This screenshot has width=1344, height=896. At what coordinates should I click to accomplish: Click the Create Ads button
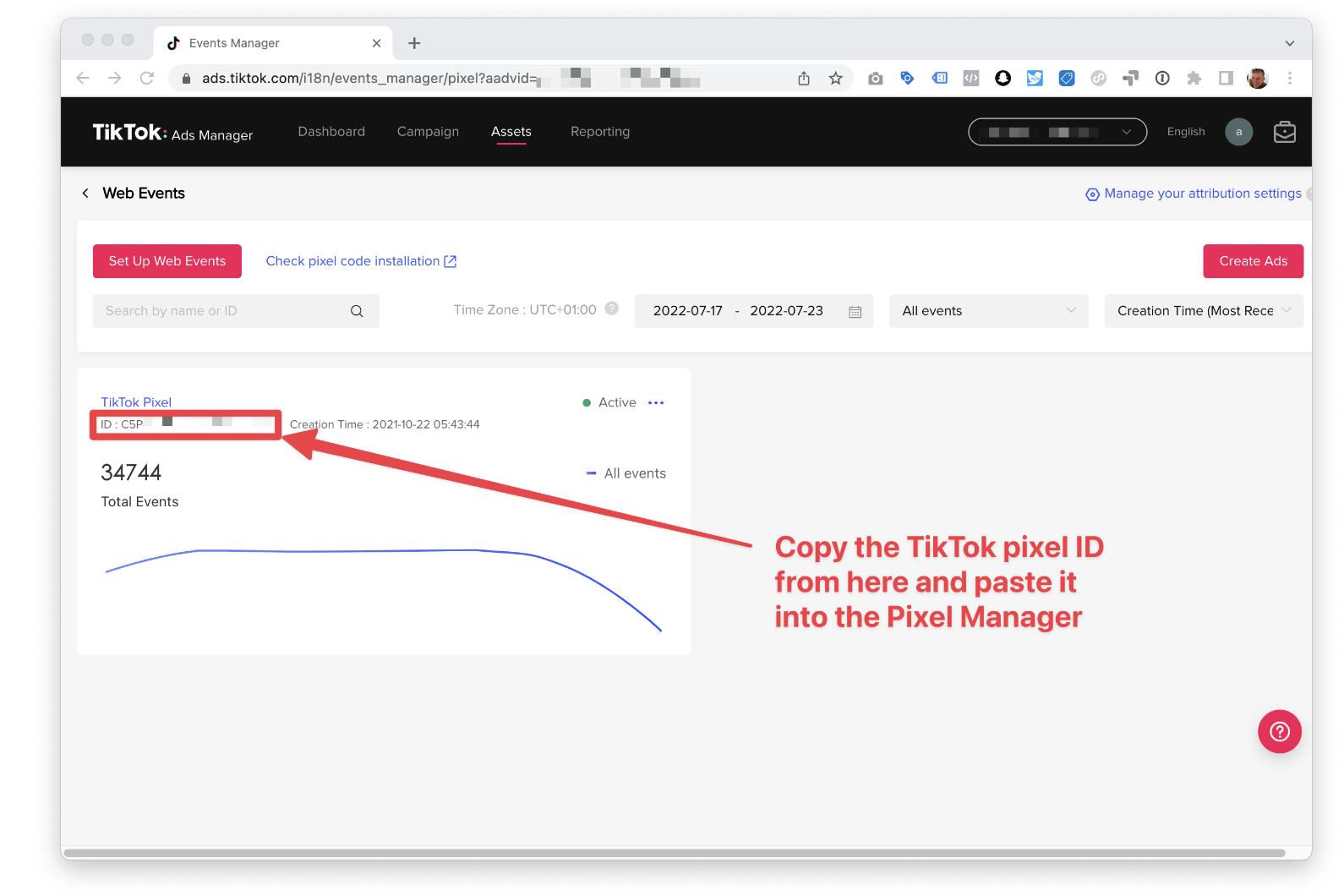pos(1253,261)
